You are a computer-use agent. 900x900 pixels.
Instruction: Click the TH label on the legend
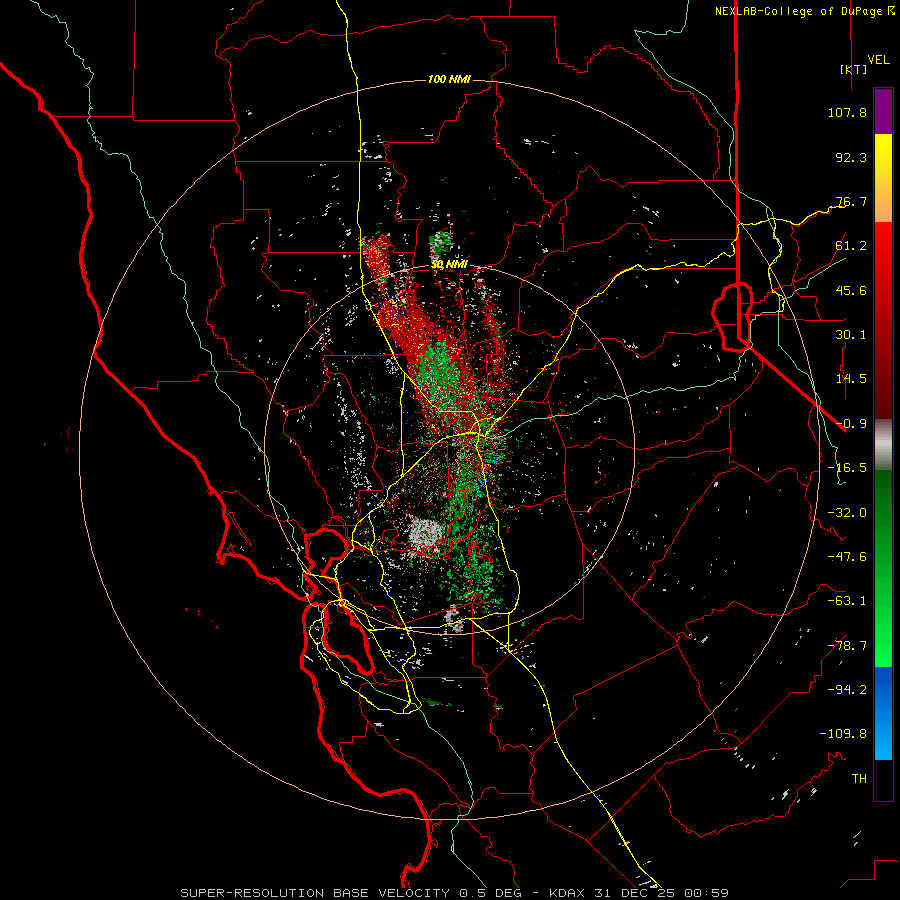pyautogui.click(x=859, y=778)
